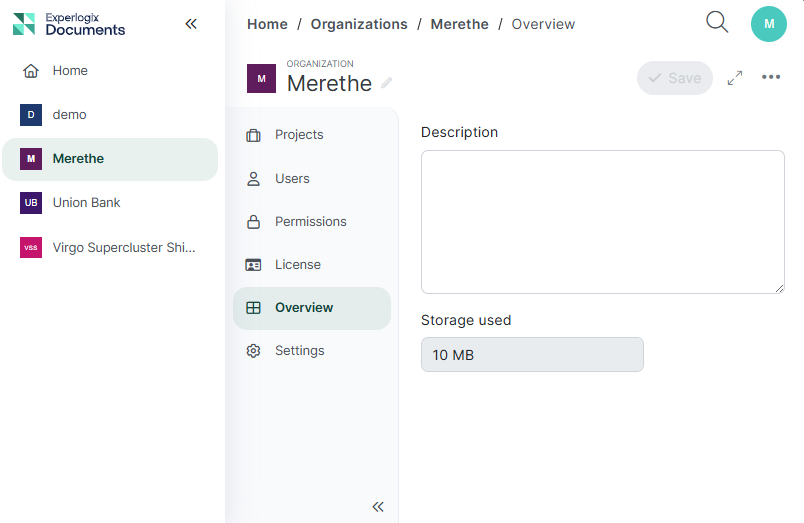Click the Experlogix Documents logo

69,24
